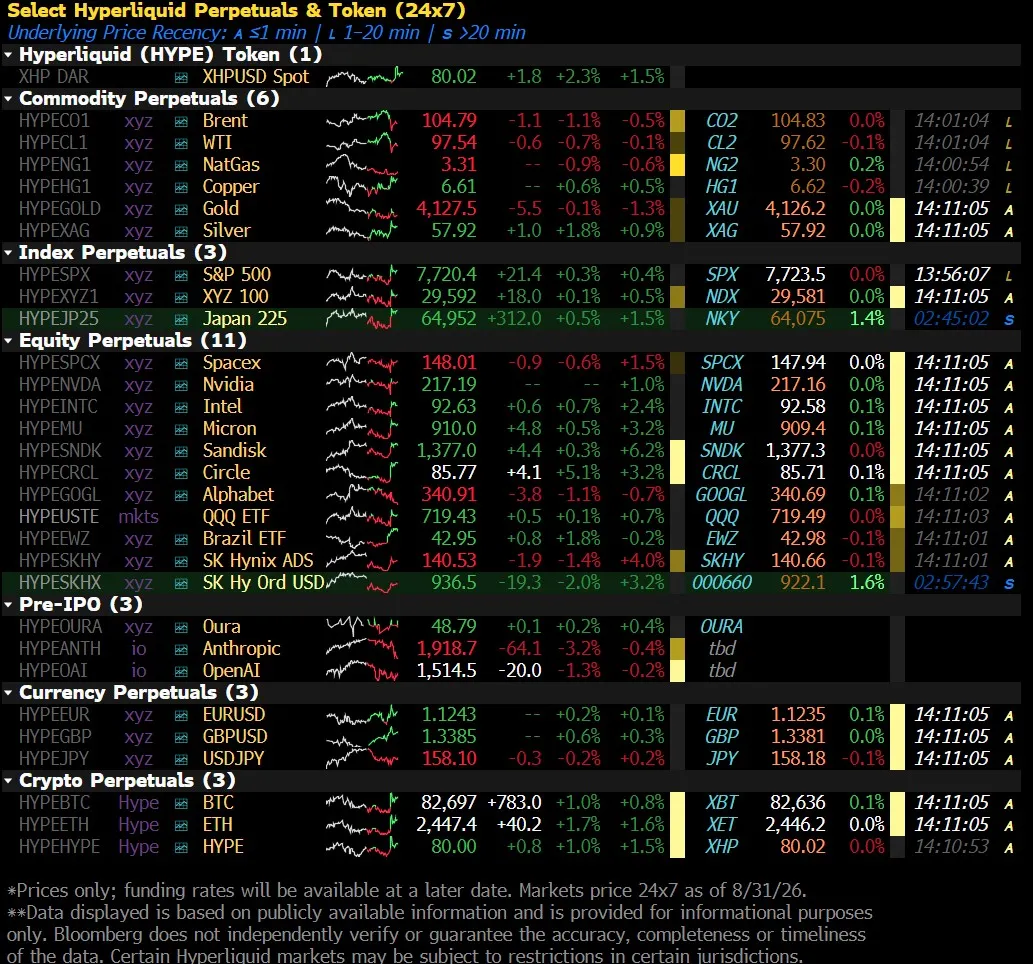Click the mkts source label for QQQ ETF
1033x964 pixels.
coord(138,517)
